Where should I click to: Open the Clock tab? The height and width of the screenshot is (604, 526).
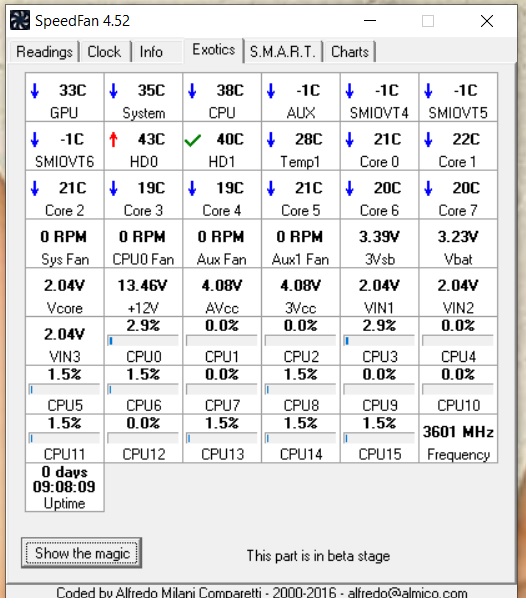pyautogui.click(x=104, y=52)
